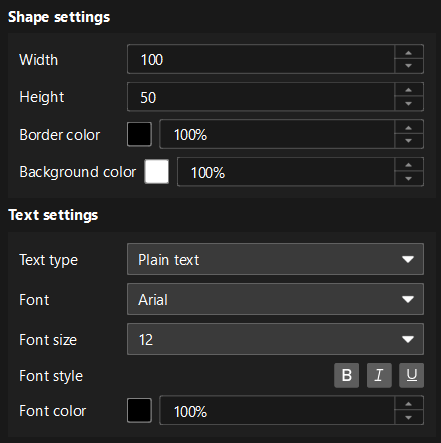Click the Background color label
Image resolution: width=441 pixels, height=443 pixels.
78,172
